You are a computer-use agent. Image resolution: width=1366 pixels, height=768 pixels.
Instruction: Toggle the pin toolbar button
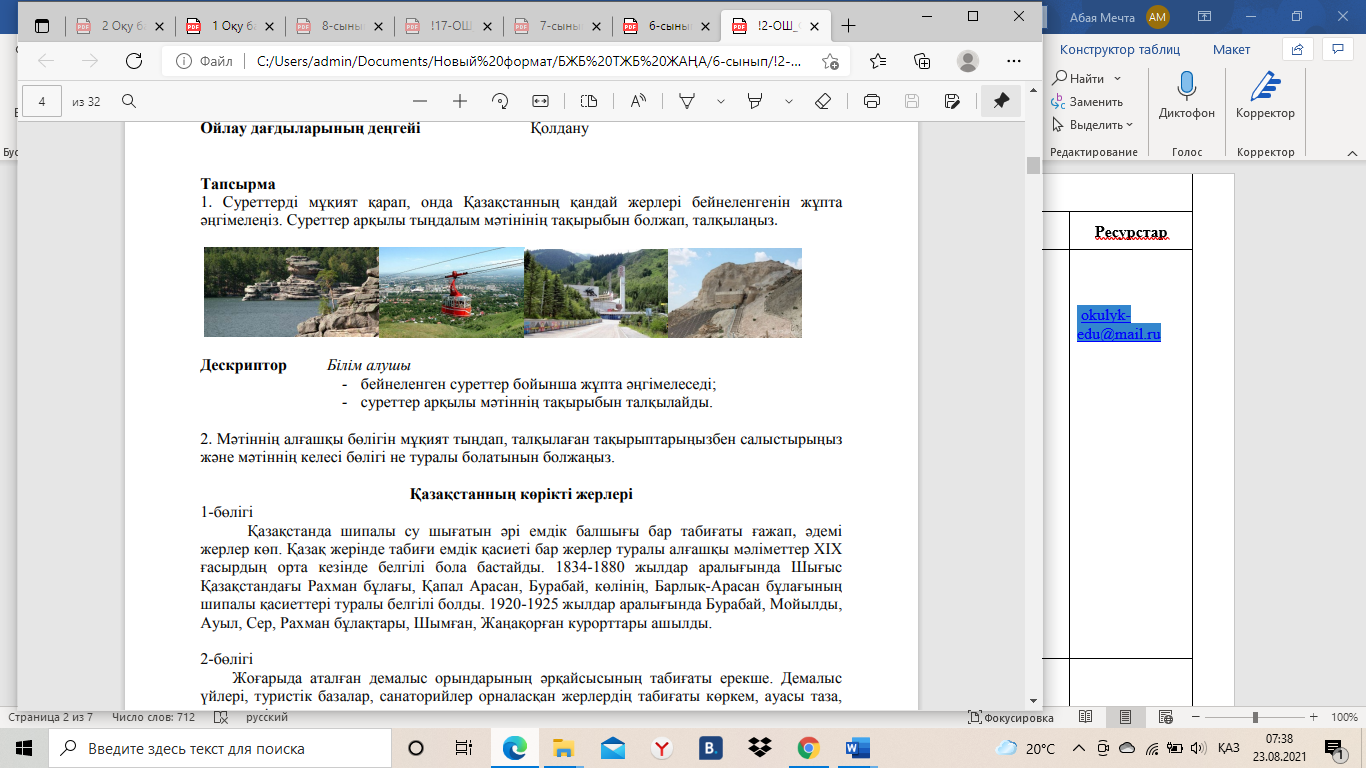(1000, 101)
